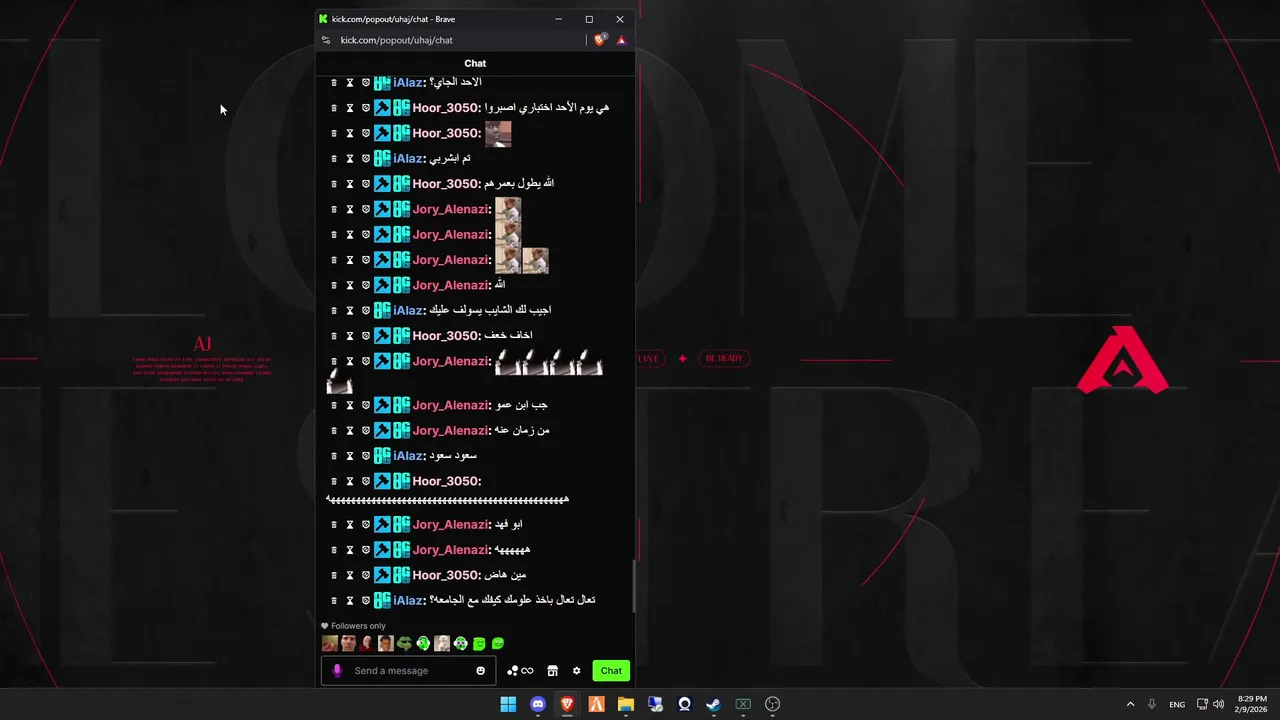This screenshot has width=1280, height=720.
Task: Click the purple microphone icon
Action: coord(337,671)
